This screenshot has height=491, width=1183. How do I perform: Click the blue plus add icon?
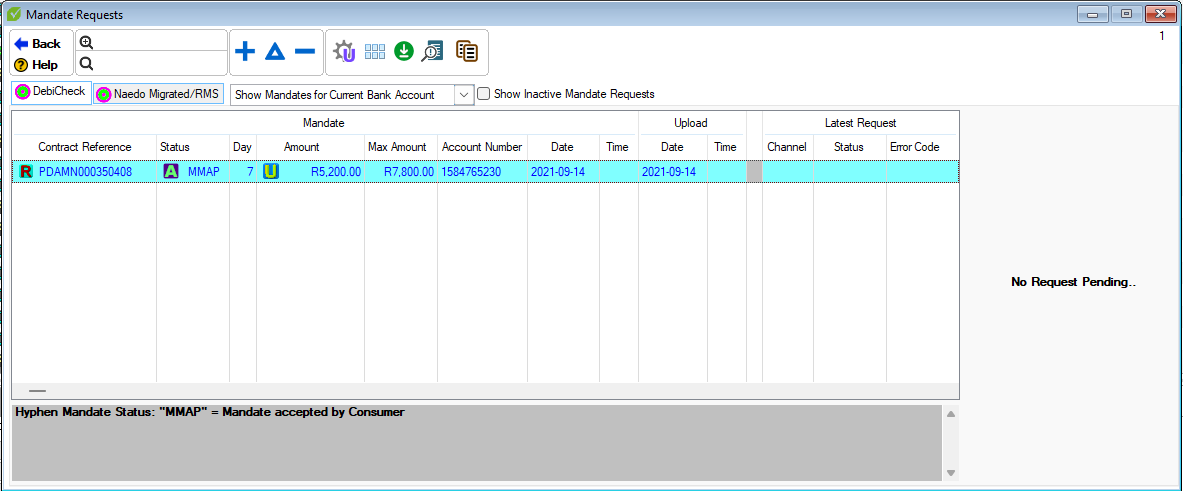(244, 52)
